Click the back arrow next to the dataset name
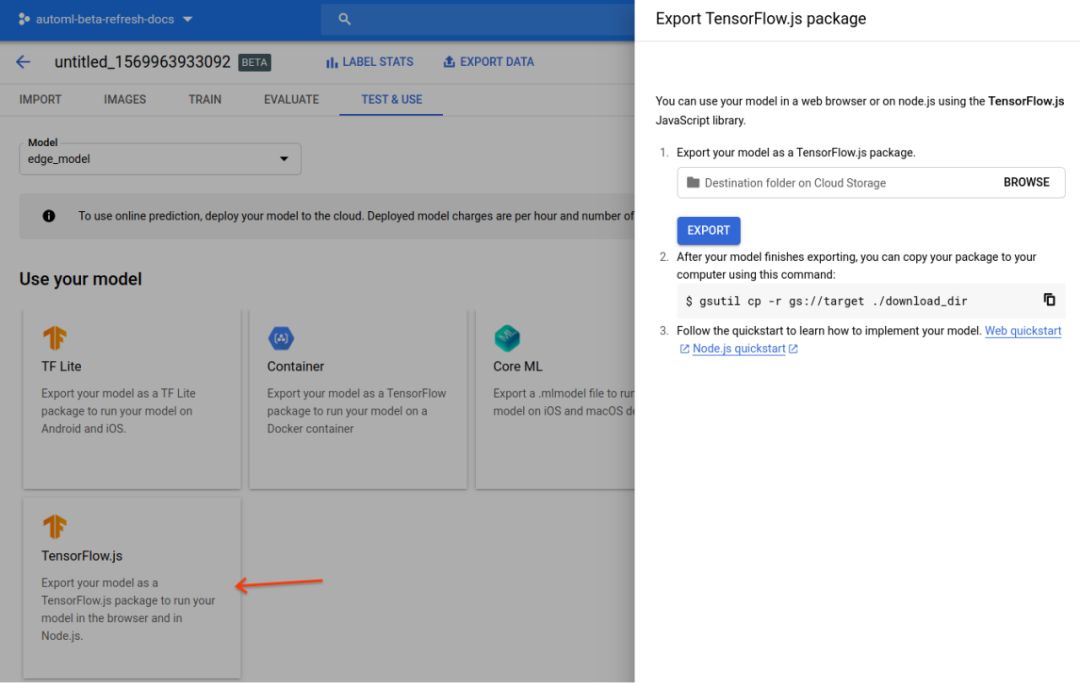Image resolution: width=1080 pixels, height=683 pixels. (x=23, y=62)
